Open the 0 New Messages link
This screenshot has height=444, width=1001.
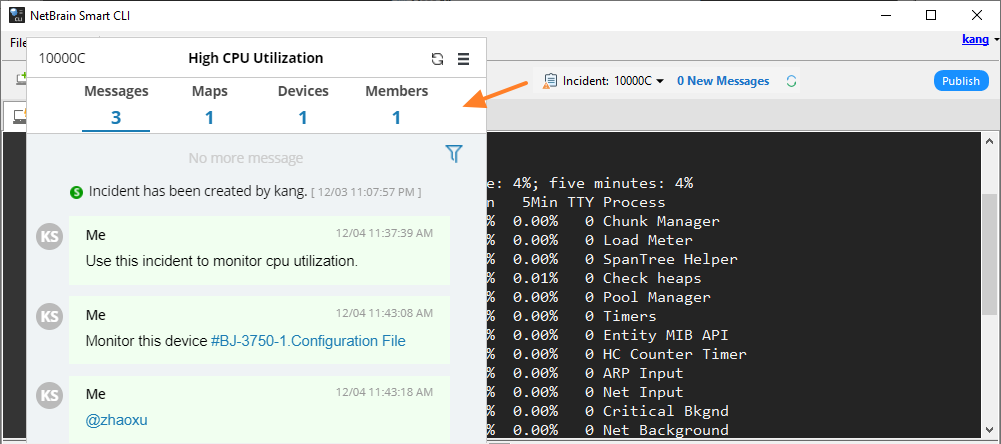click(x=723, y=81)
